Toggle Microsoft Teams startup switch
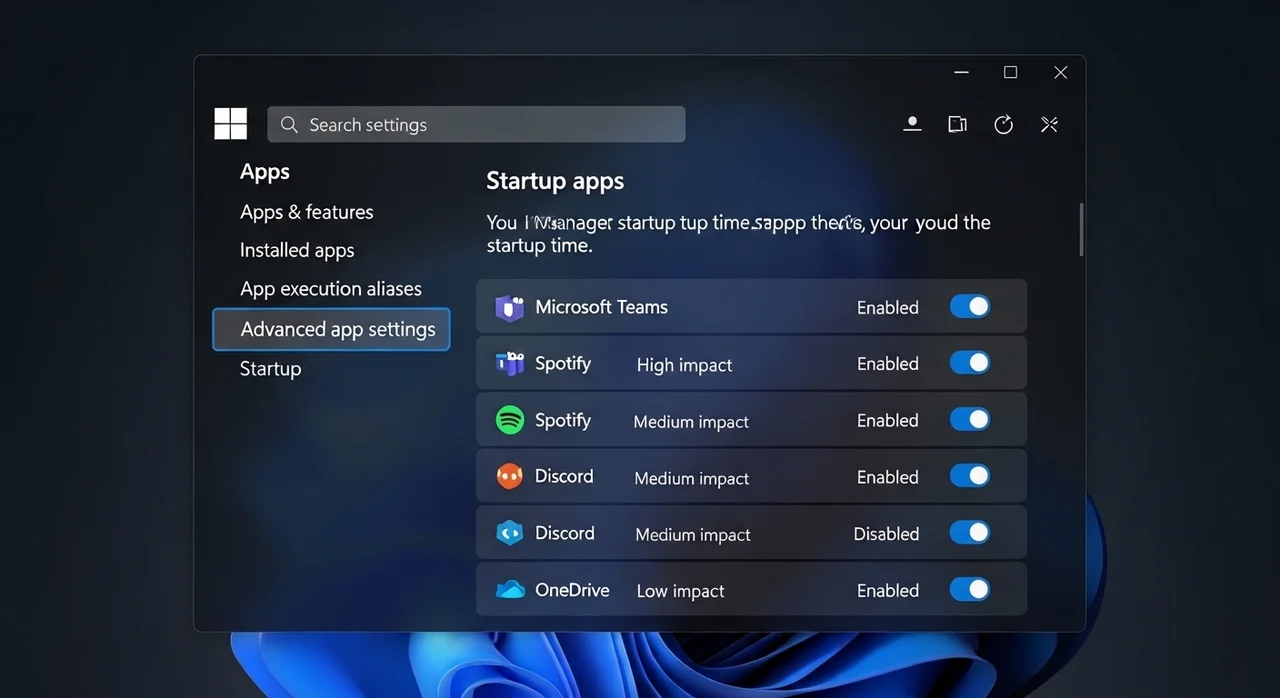Viewport: 1280px width, 698px height. [969, 307]
